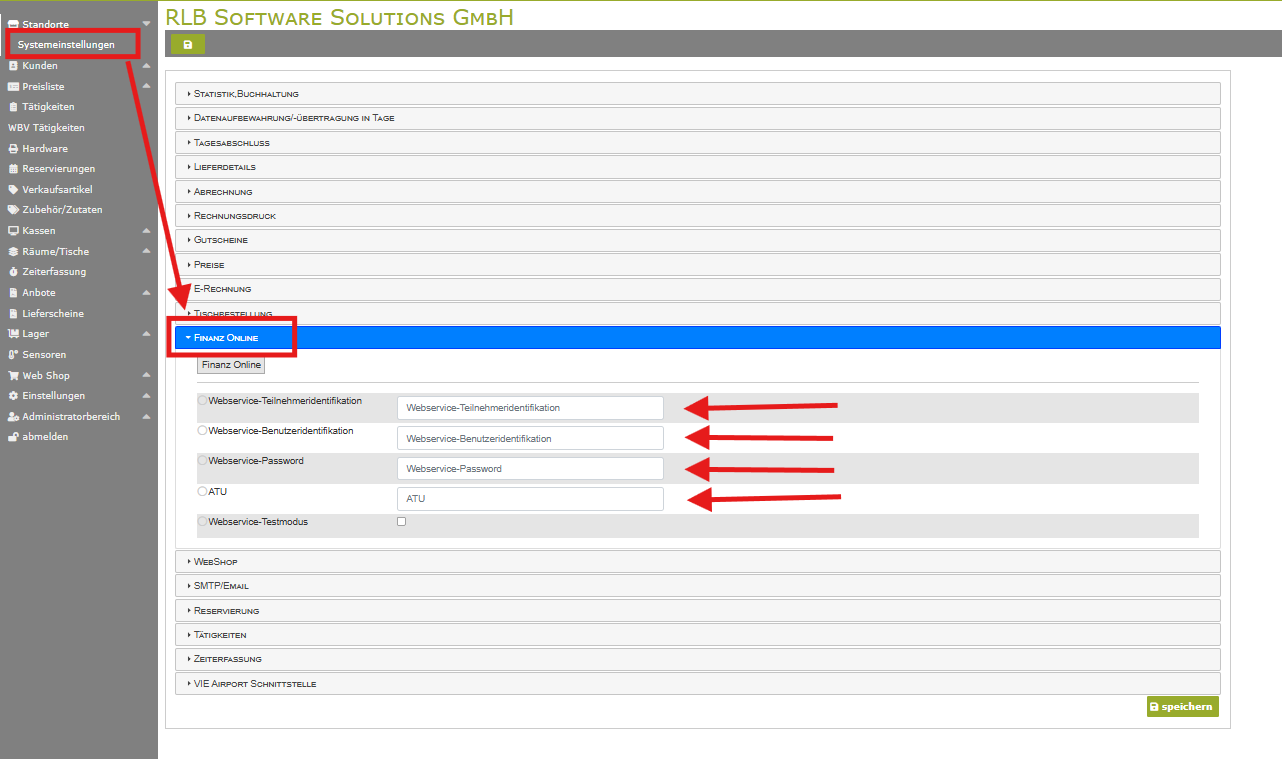Enable the Webservice-Testmodus checkbox
1282x759 pixels.
tap(402, 522)
